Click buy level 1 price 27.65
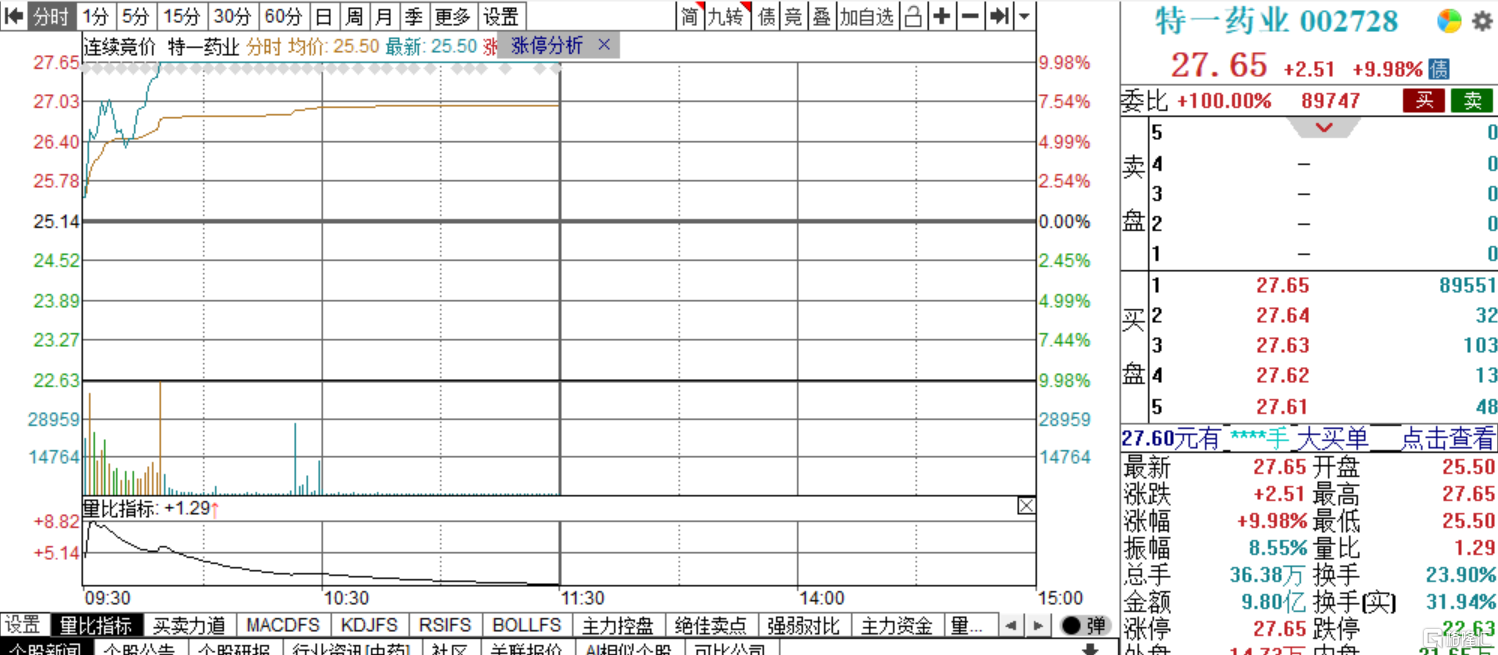 coord(1283,286)
